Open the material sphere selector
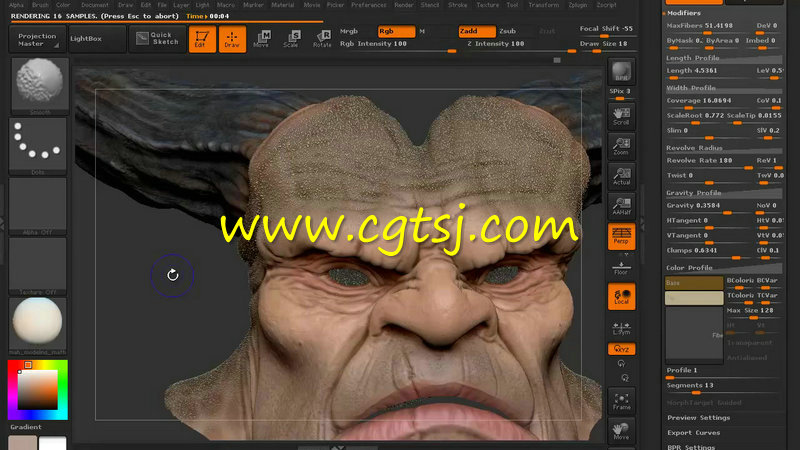Viewport: 800px width, 450px height. click(38, 327)
